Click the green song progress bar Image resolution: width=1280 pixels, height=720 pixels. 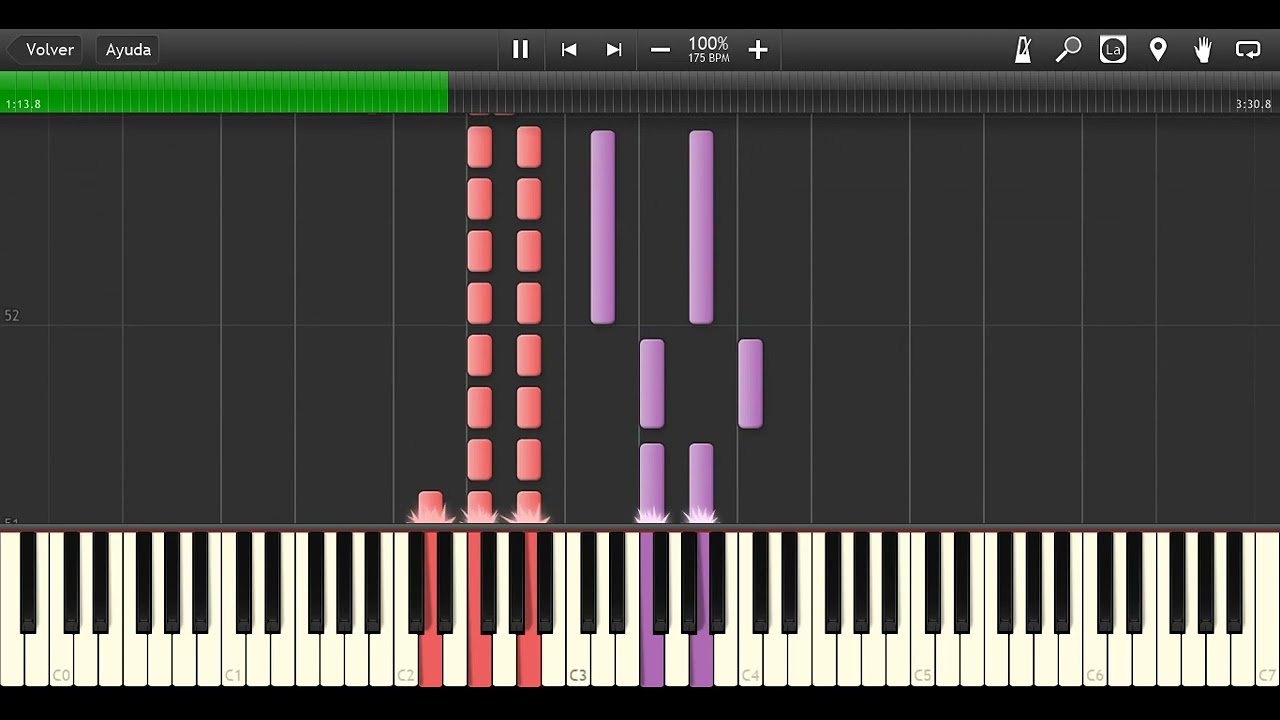[x=224, y=92]
